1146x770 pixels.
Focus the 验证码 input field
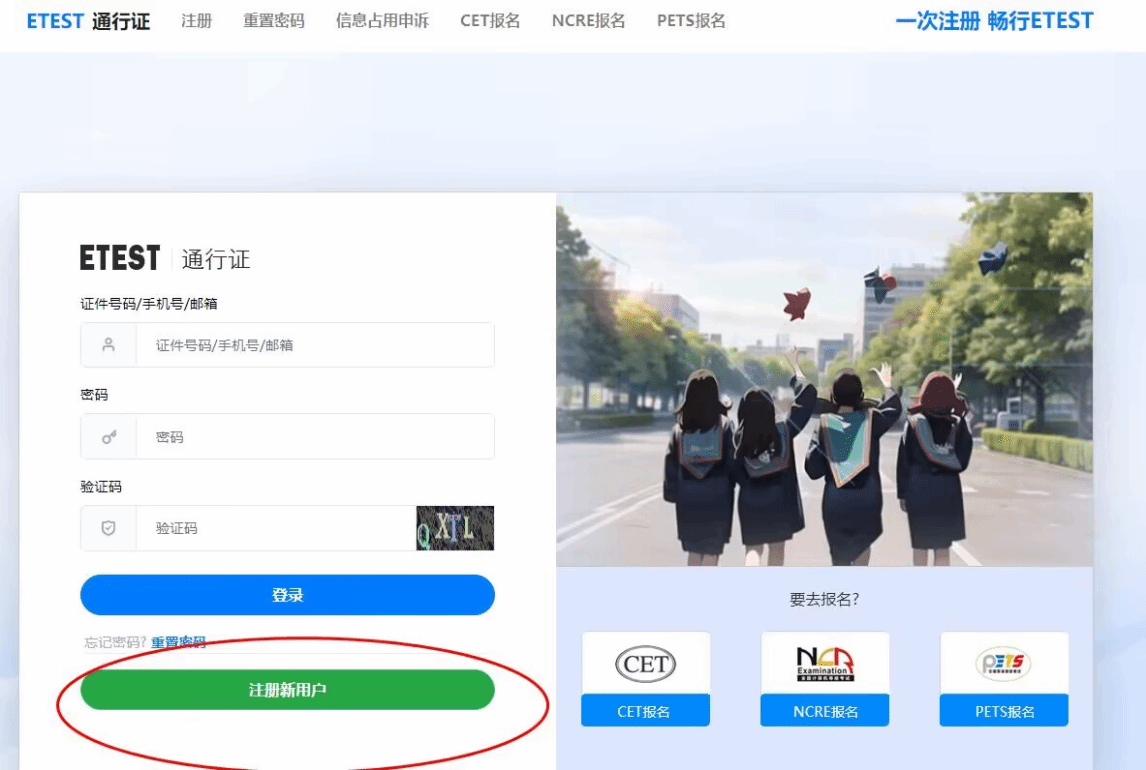click(x=275, y=528)
